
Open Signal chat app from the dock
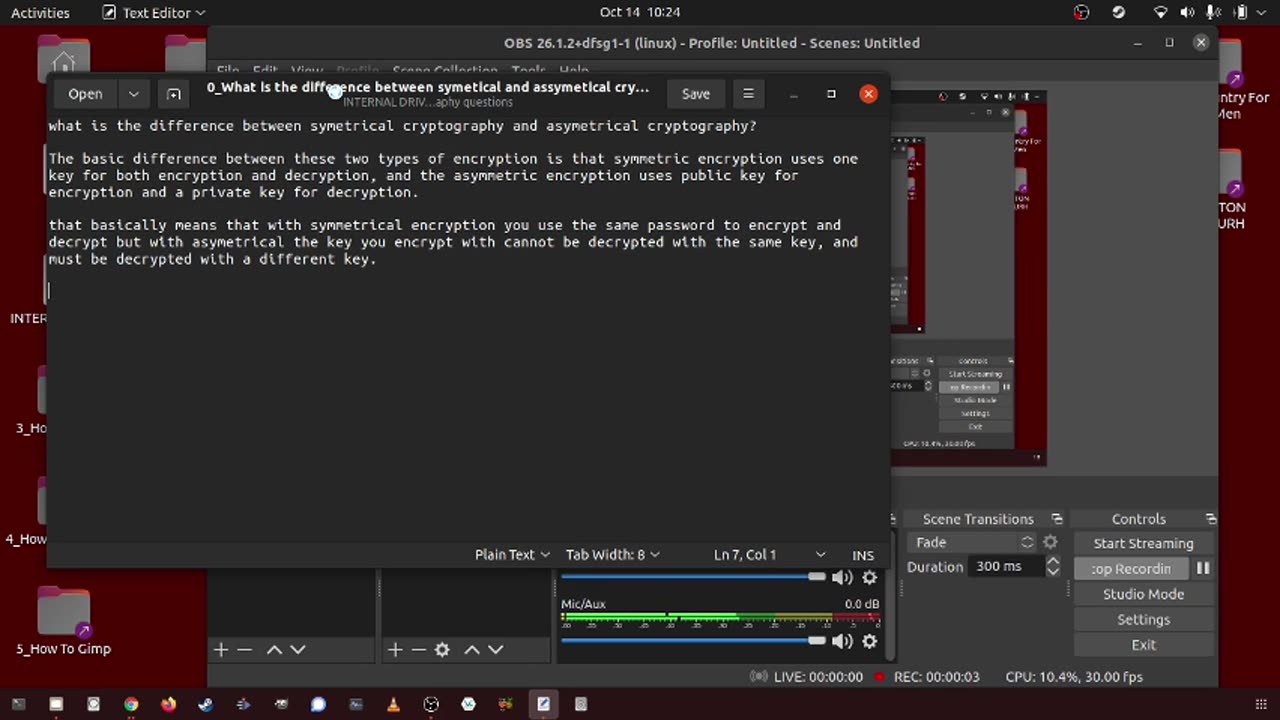point(318,704)
